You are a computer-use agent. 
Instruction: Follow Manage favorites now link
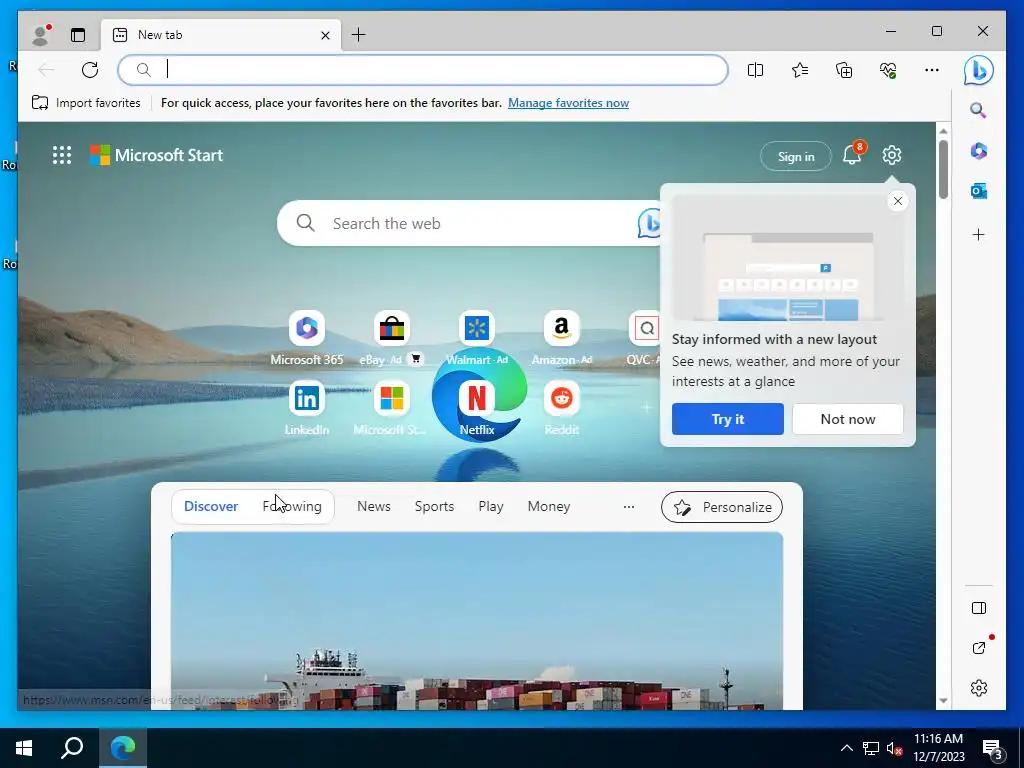568,103
